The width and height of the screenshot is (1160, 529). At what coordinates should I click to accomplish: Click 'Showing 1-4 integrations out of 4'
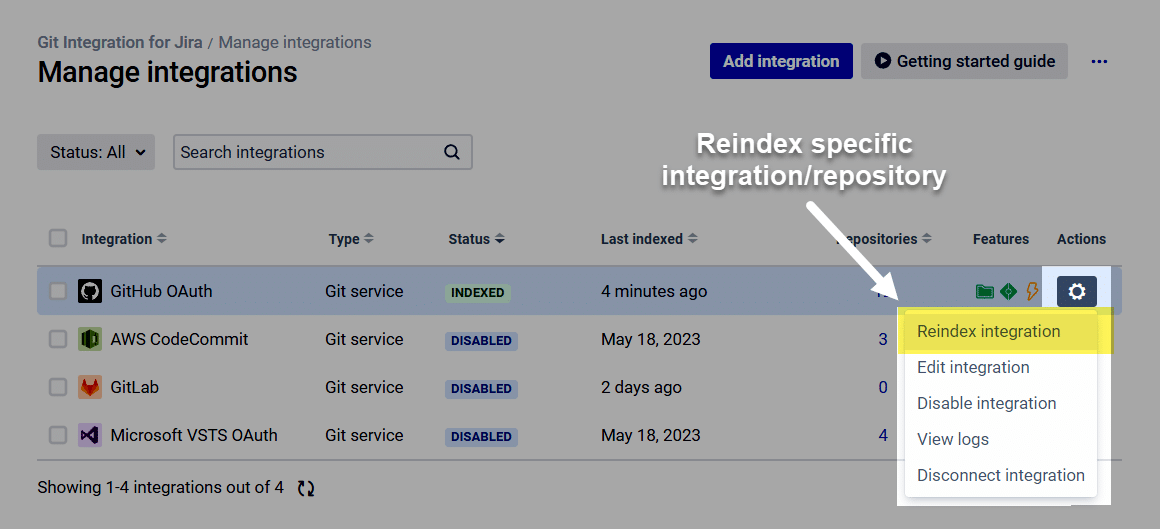click(x=161, y=488)
